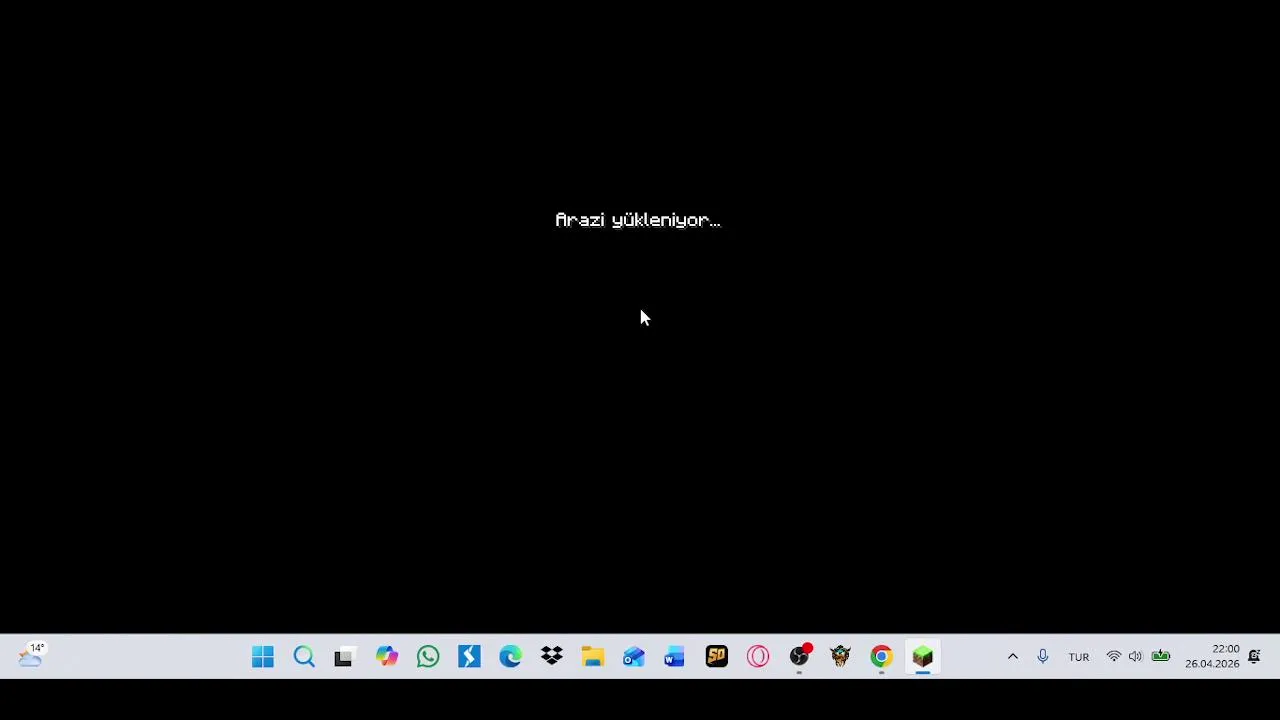Change the TUR input language

[x=1079, y=657]
